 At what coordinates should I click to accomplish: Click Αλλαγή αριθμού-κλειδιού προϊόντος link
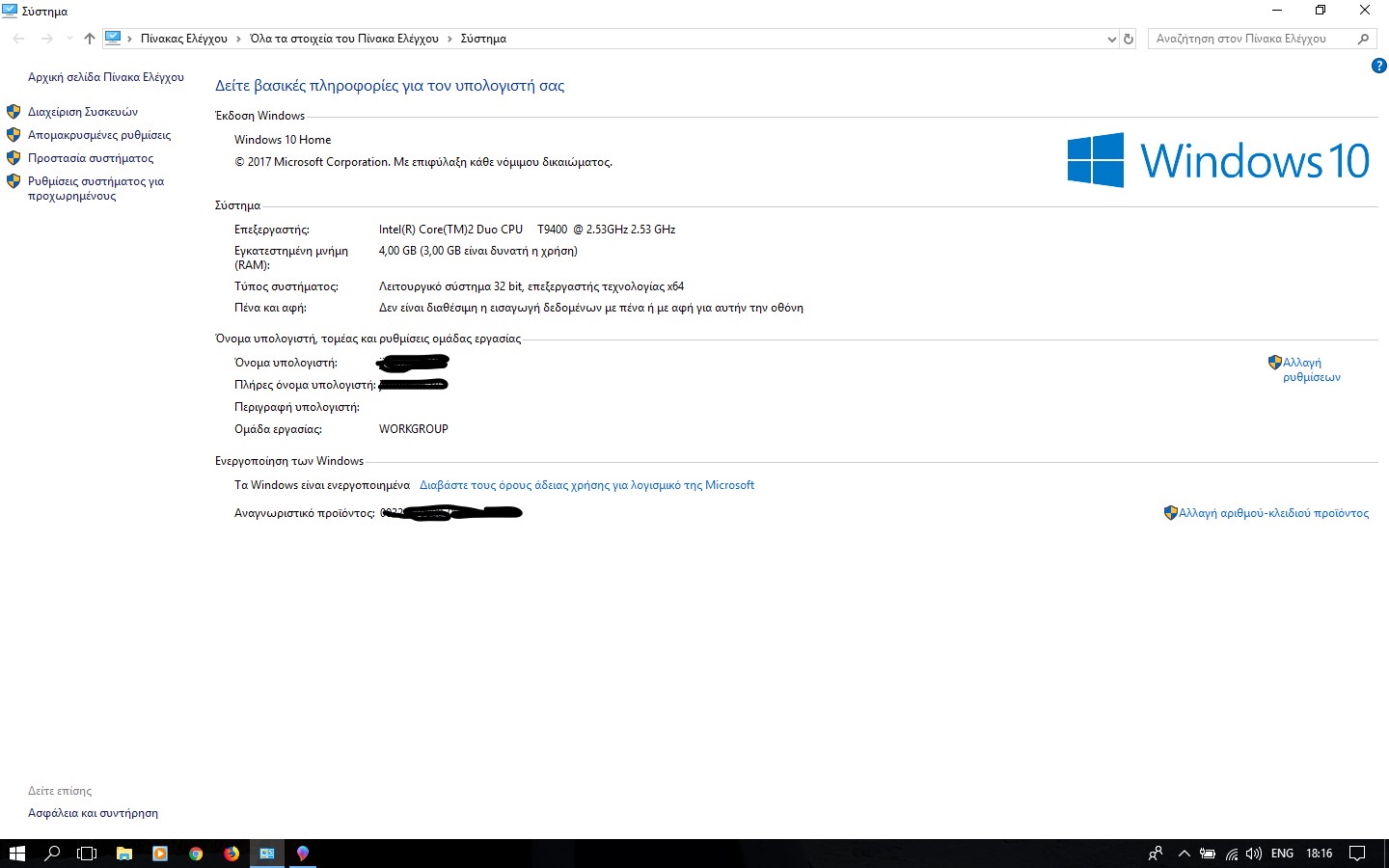point(1273,513)
